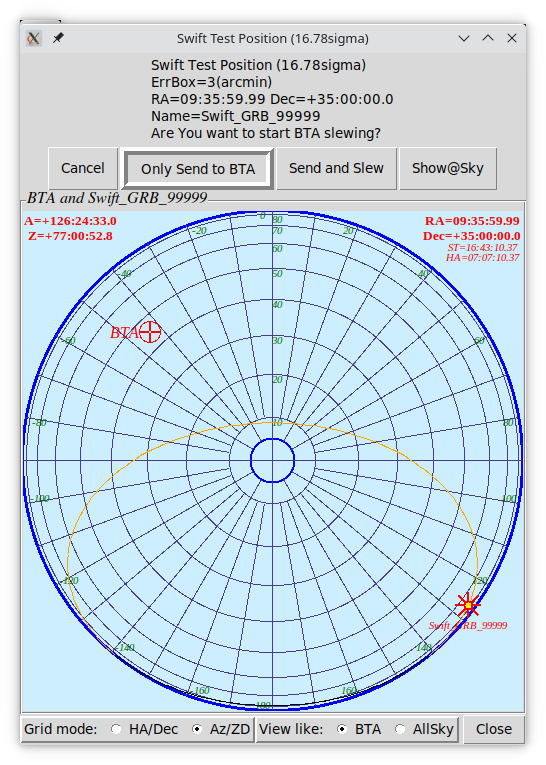Switch the view to AllSky radio option
This screenshot has height=765, width=546.
tap(400, 729)
